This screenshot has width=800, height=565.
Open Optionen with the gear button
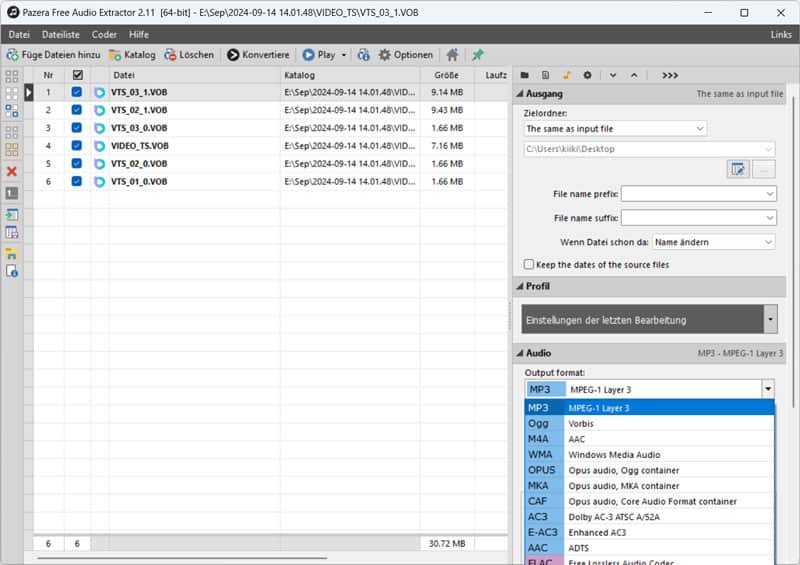point(406,55)
